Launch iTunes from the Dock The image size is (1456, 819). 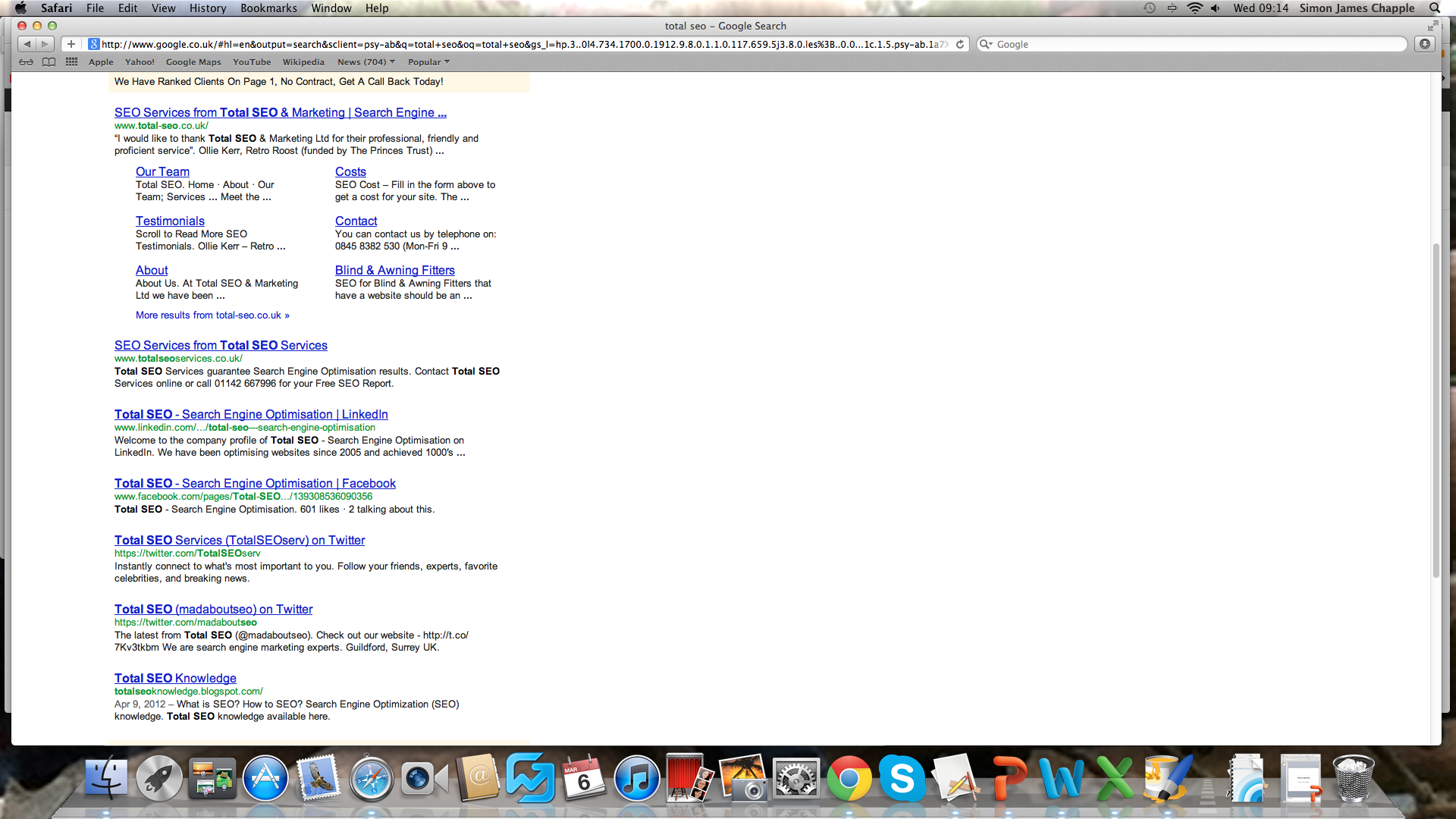coord(636,778)
